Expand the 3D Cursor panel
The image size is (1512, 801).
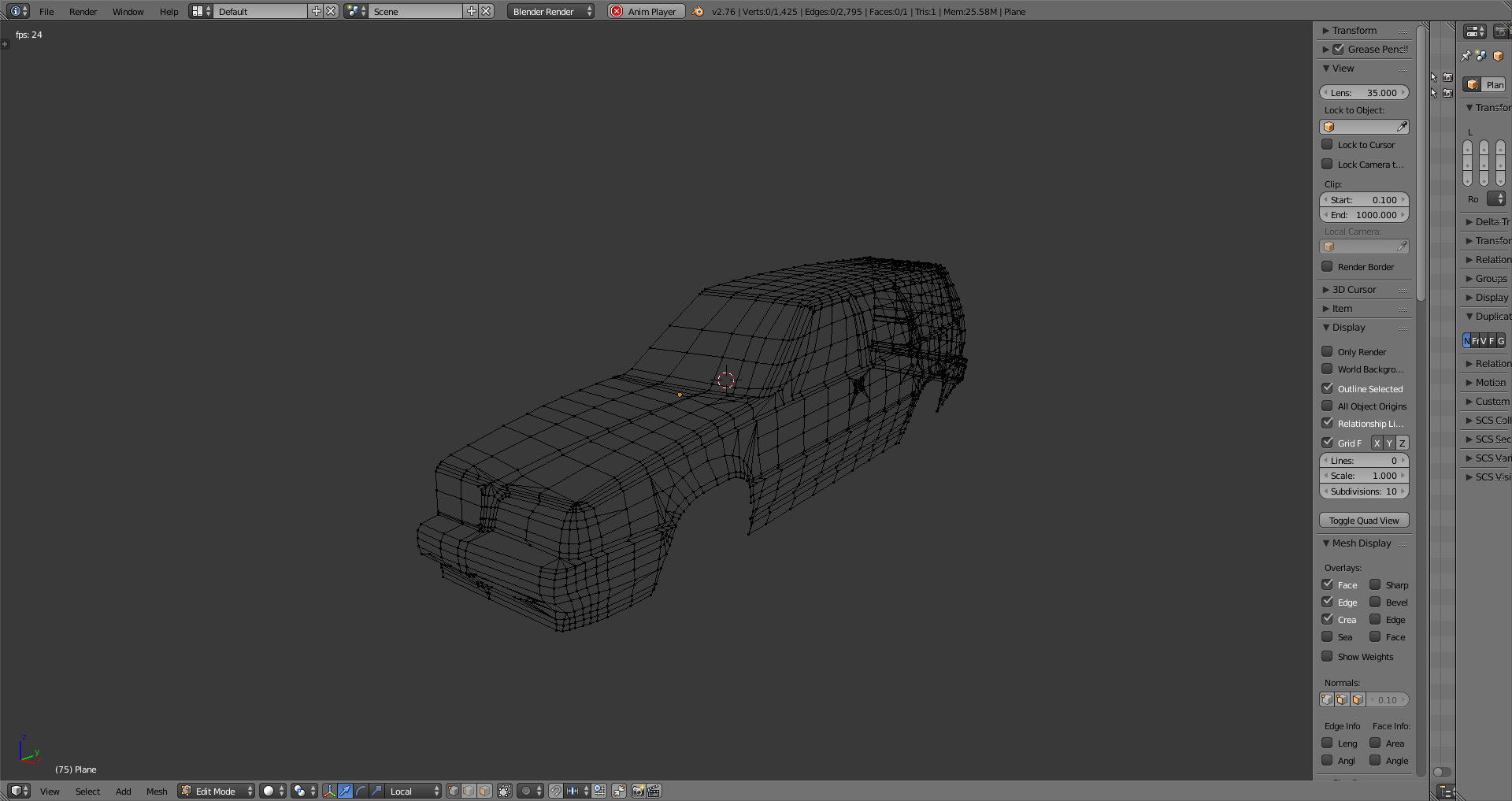(1354, 290)
